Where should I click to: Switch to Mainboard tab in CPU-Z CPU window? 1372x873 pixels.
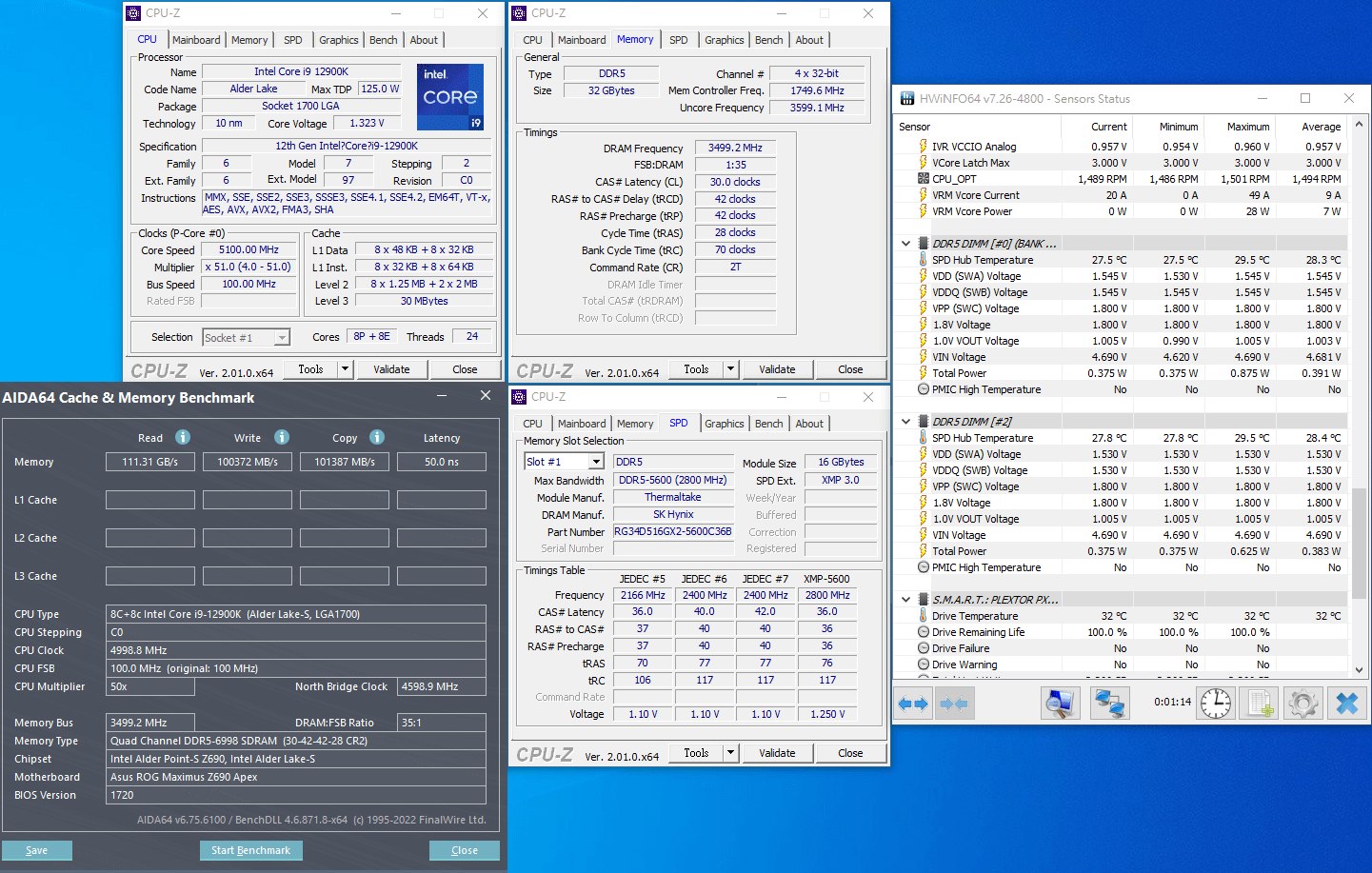[196, 40]
